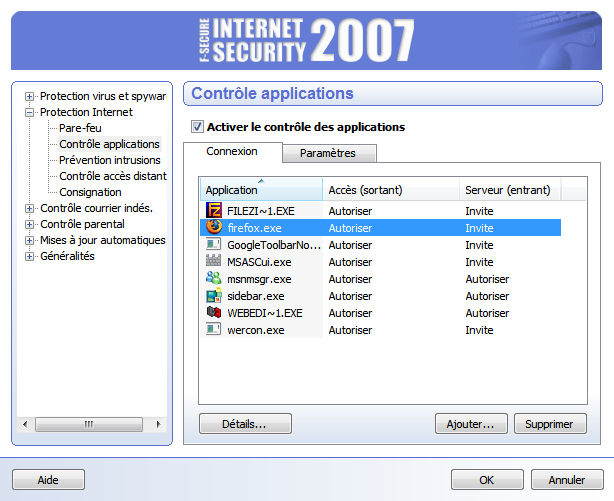
Task: Click the Supprimer button
Action: [550, 424]
